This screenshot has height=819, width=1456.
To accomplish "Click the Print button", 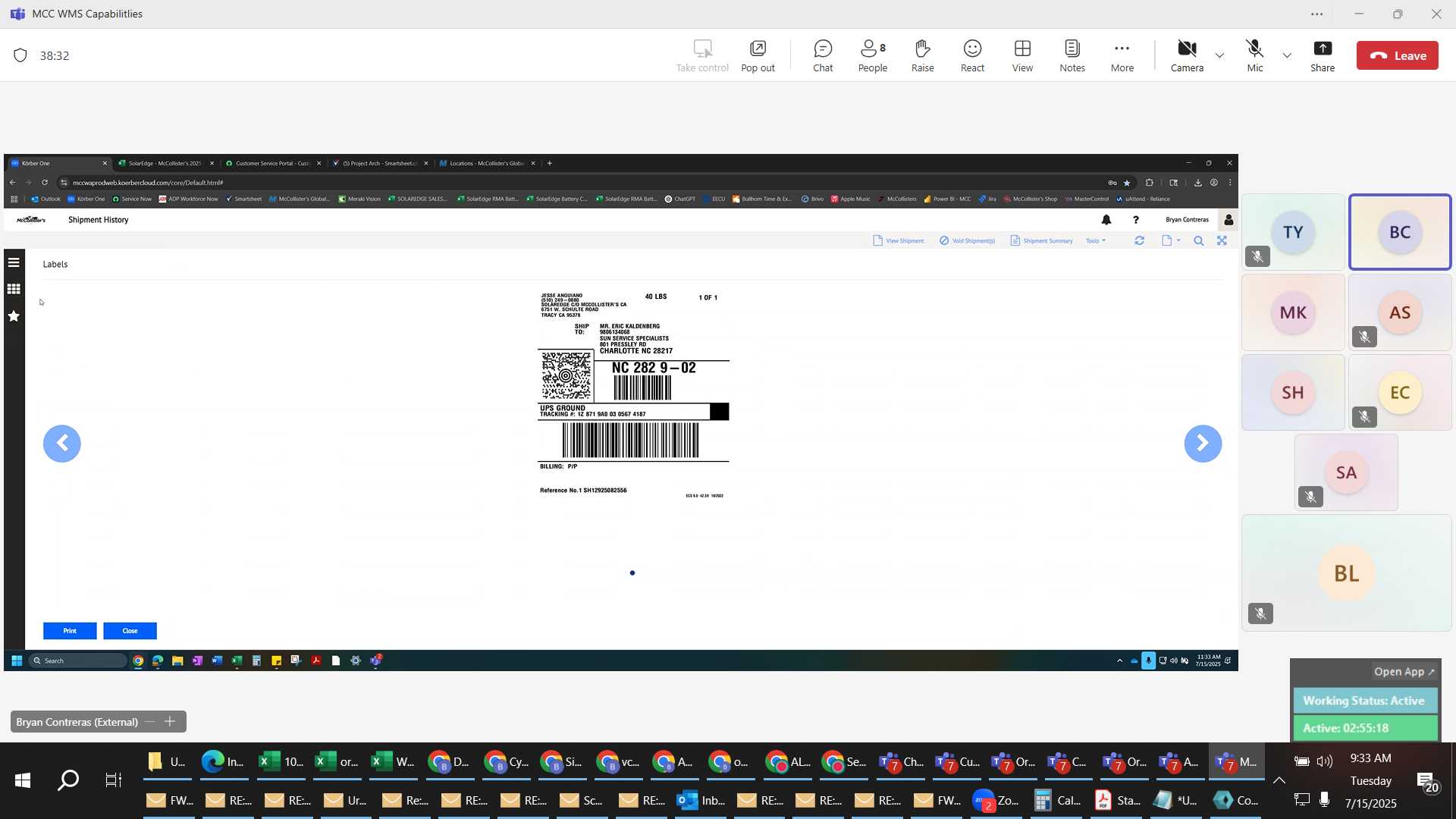I will pyautogui.click(x=70, y=631).
